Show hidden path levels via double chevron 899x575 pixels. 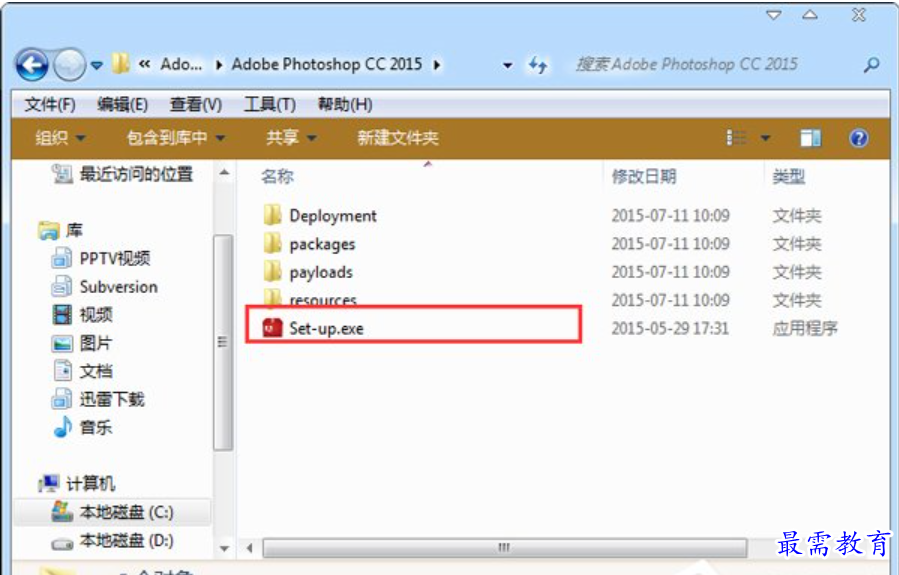tap(144, 64)
